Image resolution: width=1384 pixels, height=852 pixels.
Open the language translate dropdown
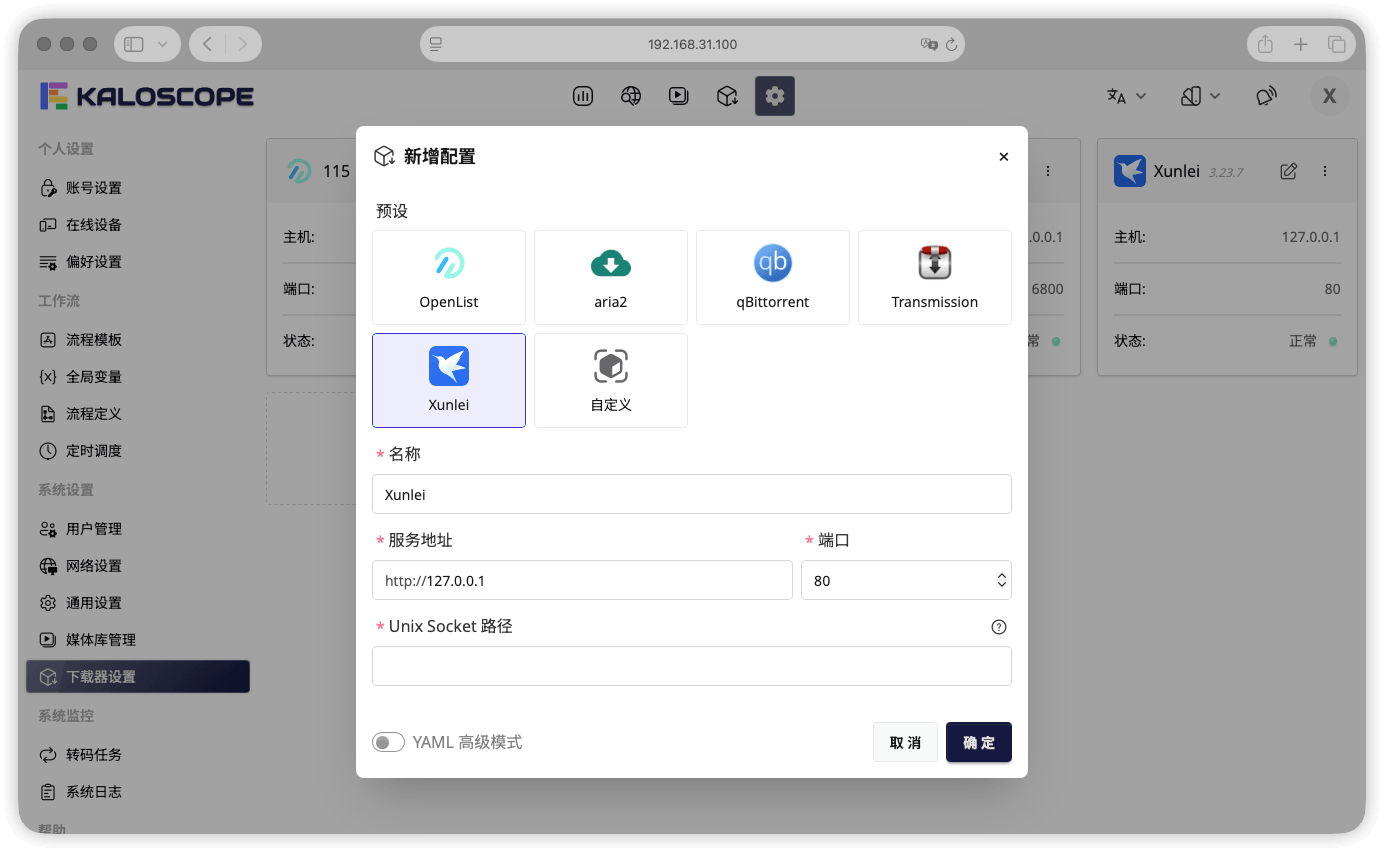(1126, 96)
